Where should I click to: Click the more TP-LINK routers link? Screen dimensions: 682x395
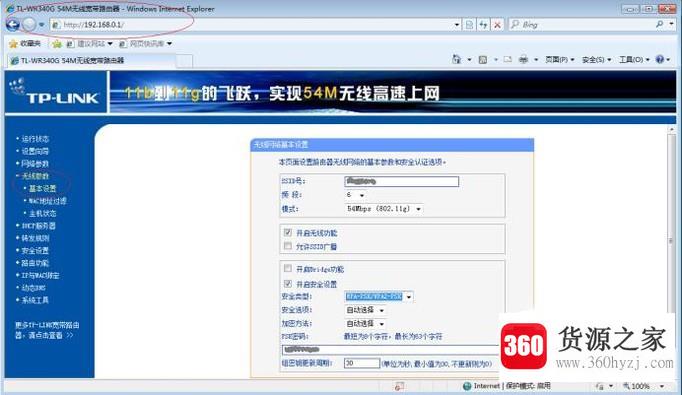tap(47, 330)
